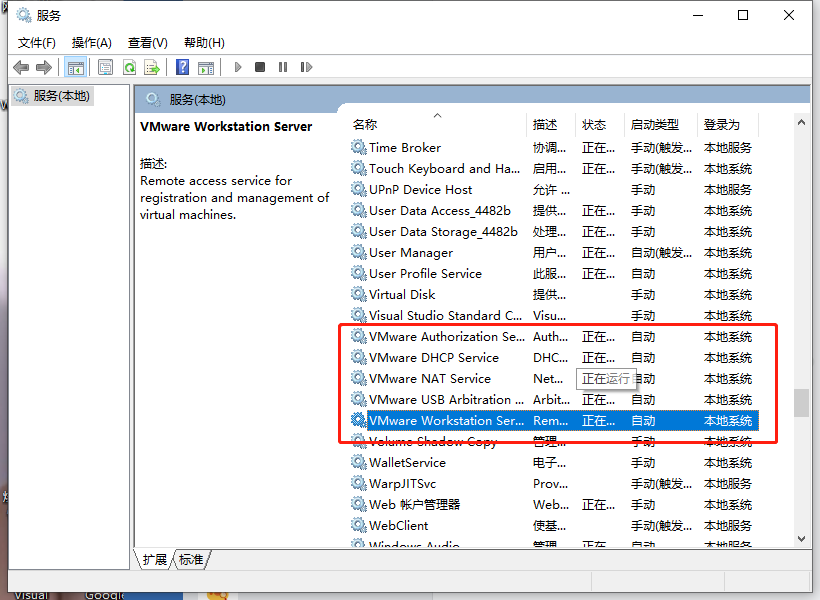Stop the service with the stop icon
Screen dimensions: 820x600
pos(260,67)
